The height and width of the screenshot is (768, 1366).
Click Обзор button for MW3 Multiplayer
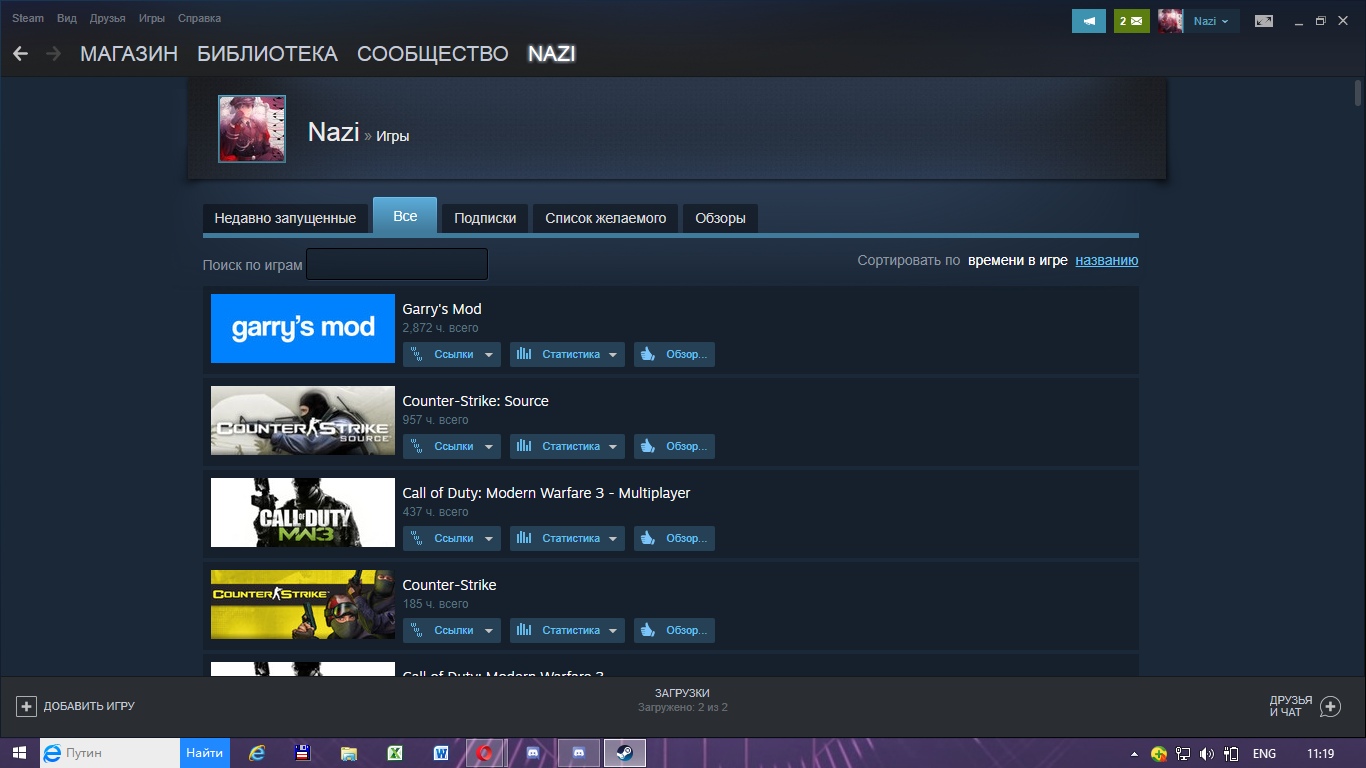click(674, 538)
